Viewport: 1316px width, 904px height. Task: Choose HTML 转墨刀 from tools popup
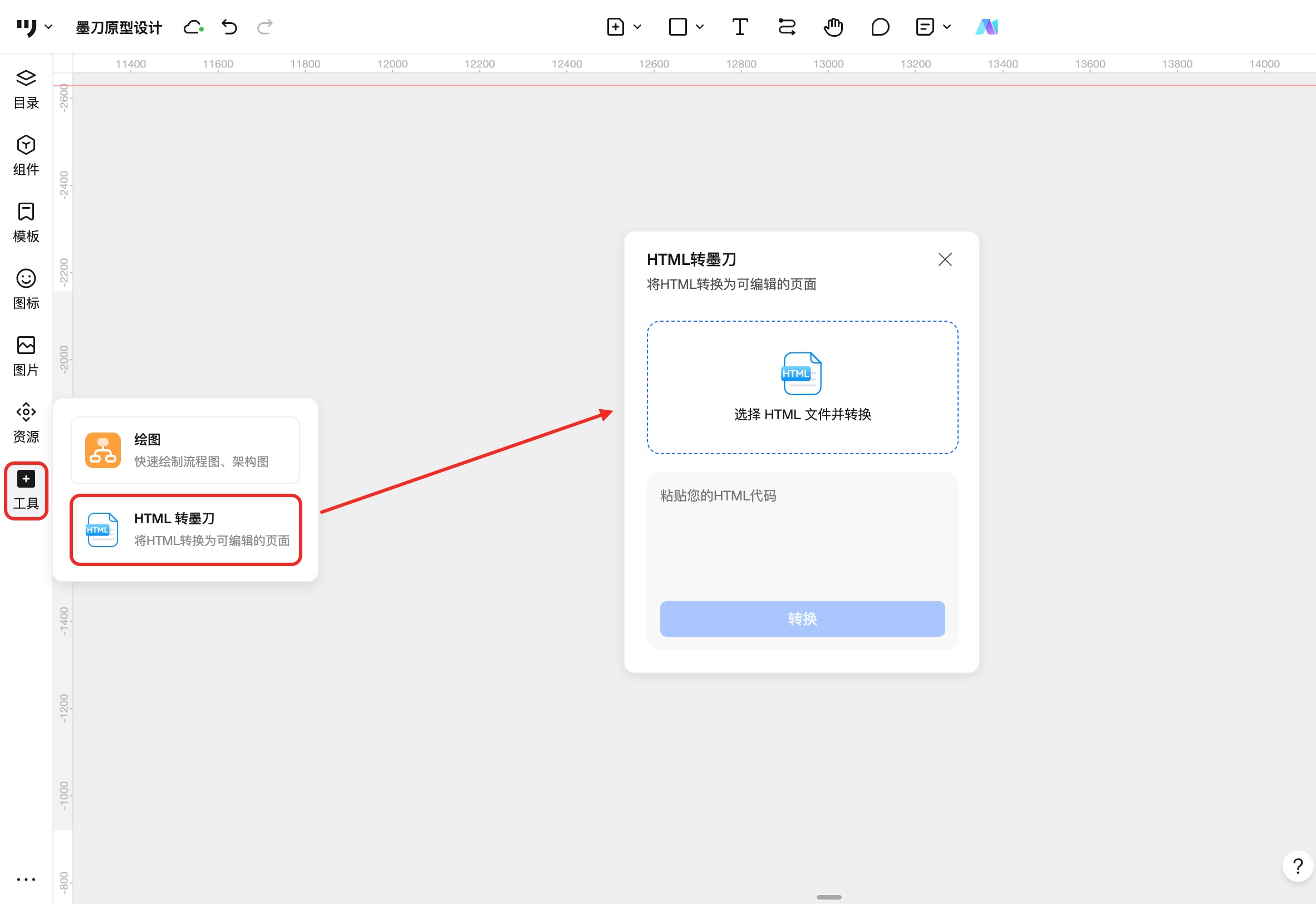[185, 529]
